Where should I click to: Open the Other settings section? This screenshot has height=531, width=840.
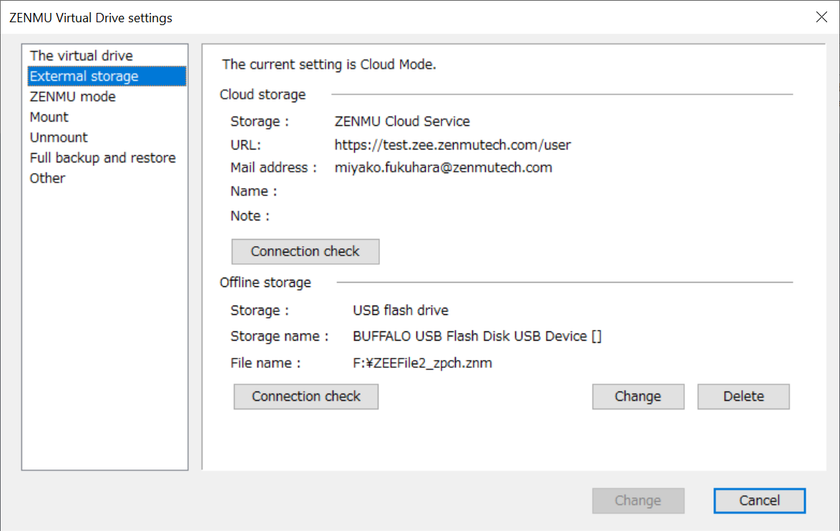click(47, 178)
